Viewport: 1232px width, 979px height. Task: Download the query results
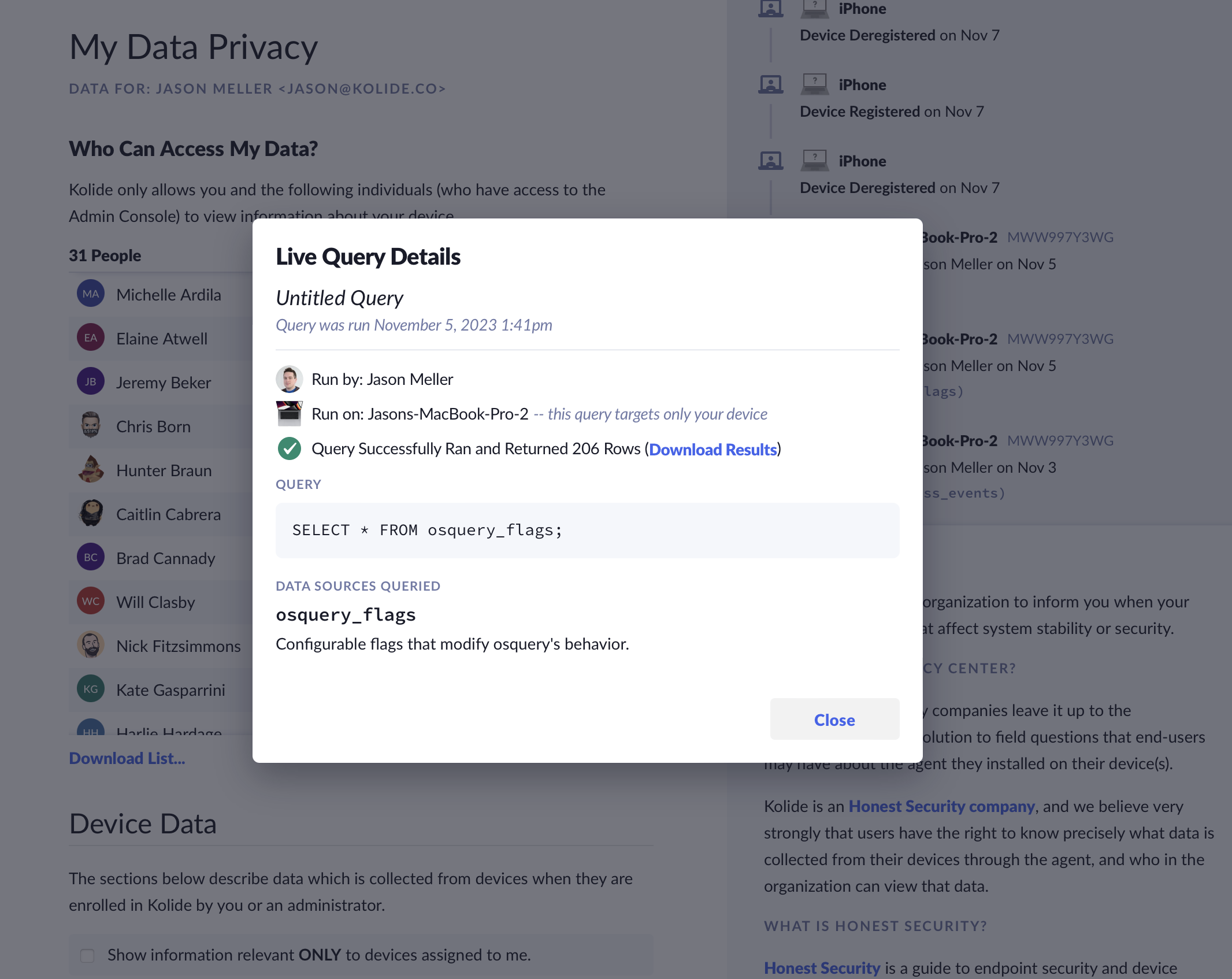[713, 450]
